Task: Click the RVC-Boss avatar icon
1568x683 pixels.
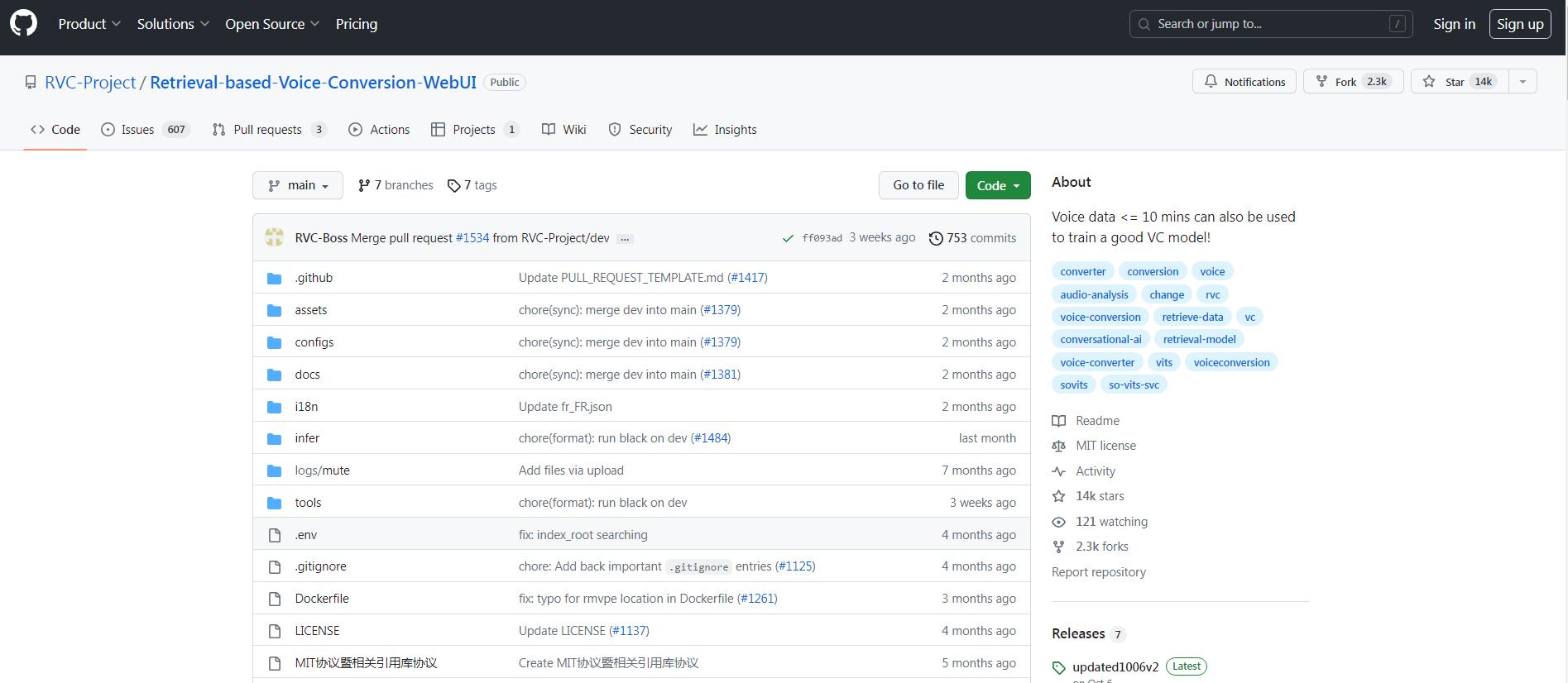Action: tap(275, 237)
